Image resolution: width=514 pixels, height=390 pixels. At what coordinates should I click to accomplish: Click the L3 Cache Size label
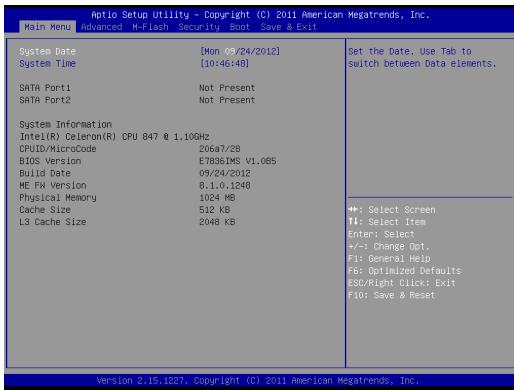(x=53, y=222)
